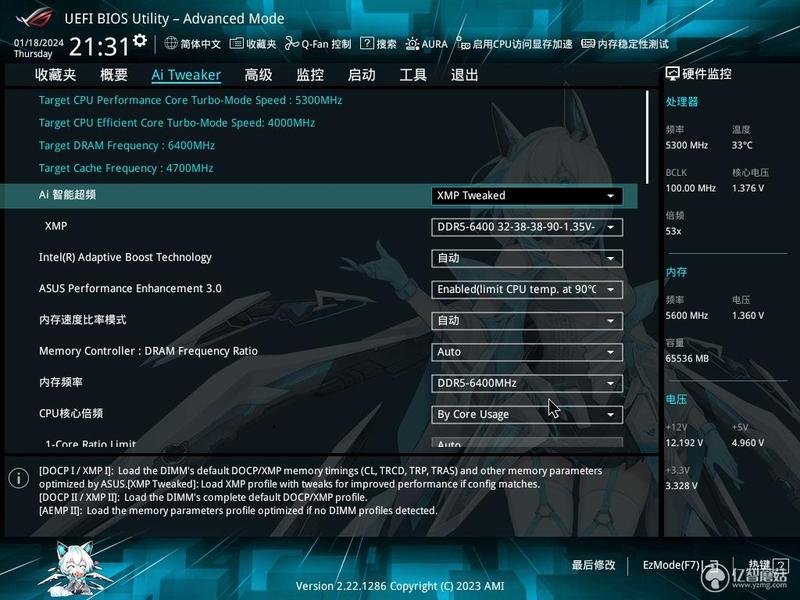Image resolution: width=800 pixels, height=600 pixels.
Task: Click the 21:31 clock display
Action: coord(99,47)
